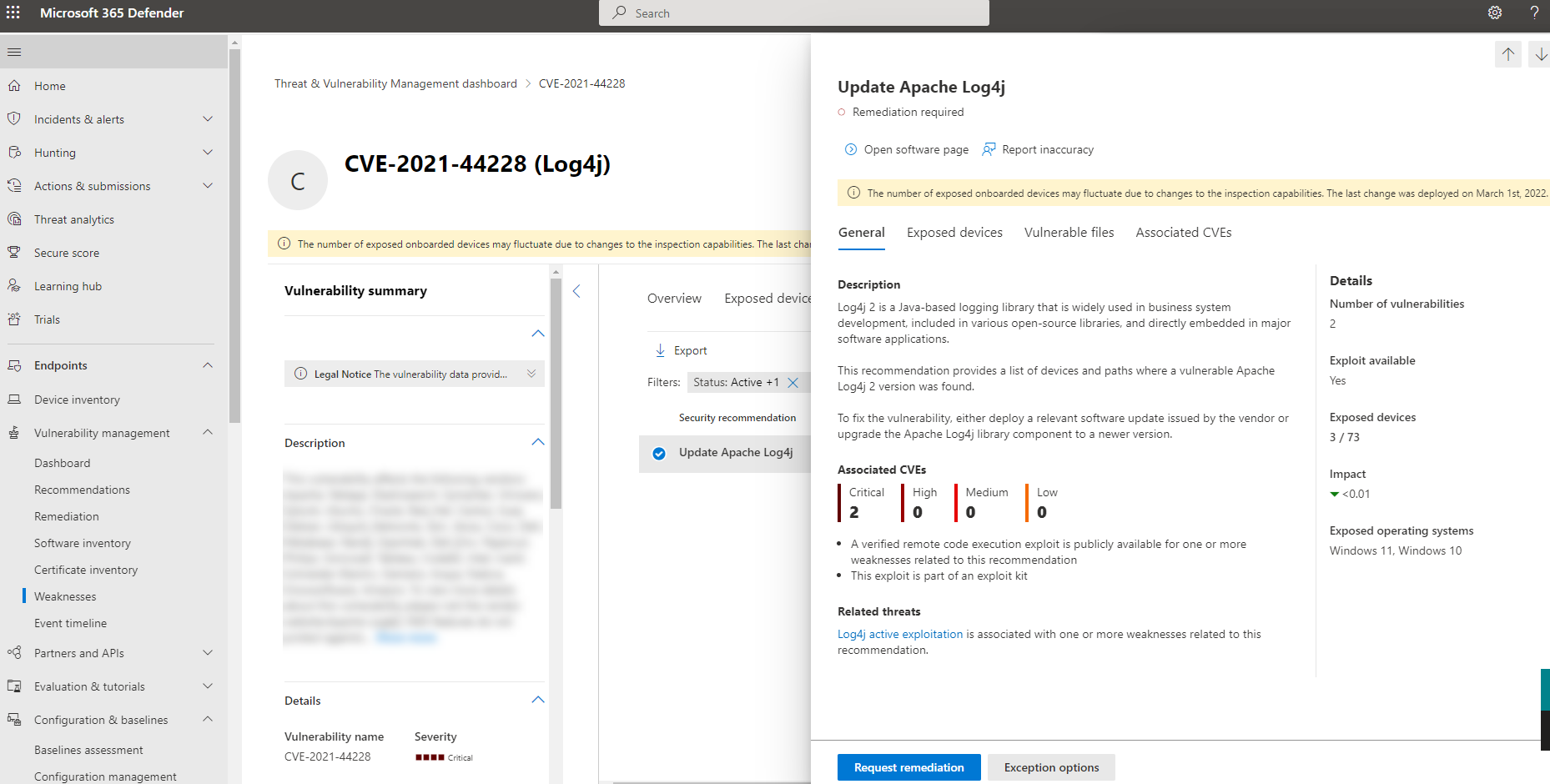Screen dimensions: 1550x784
Task: Click the Exception options button
Action: click(x=1051, y=767)
